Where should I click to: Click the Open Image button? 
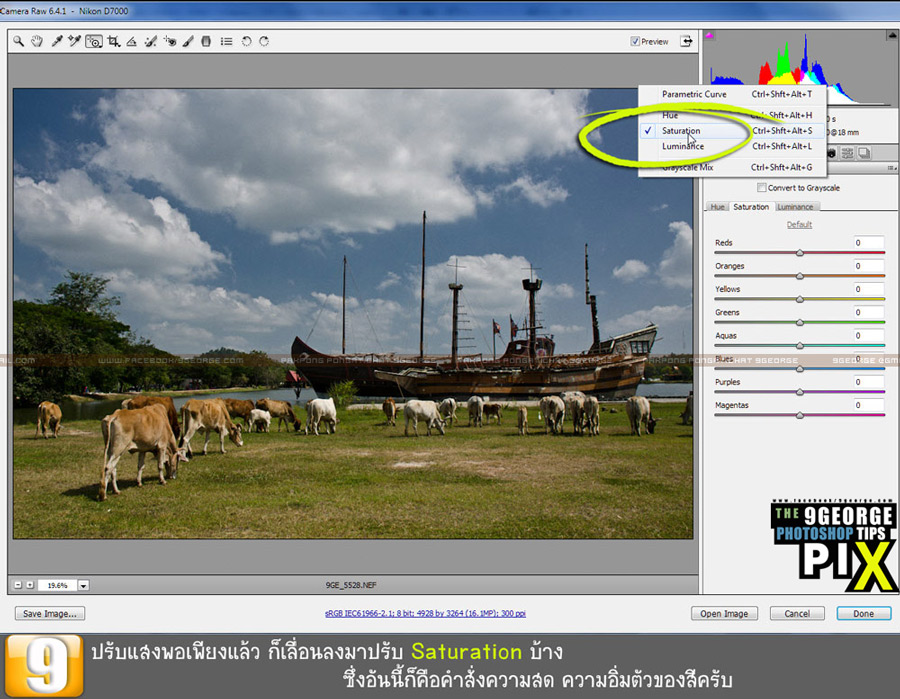[x=724, y=613]
